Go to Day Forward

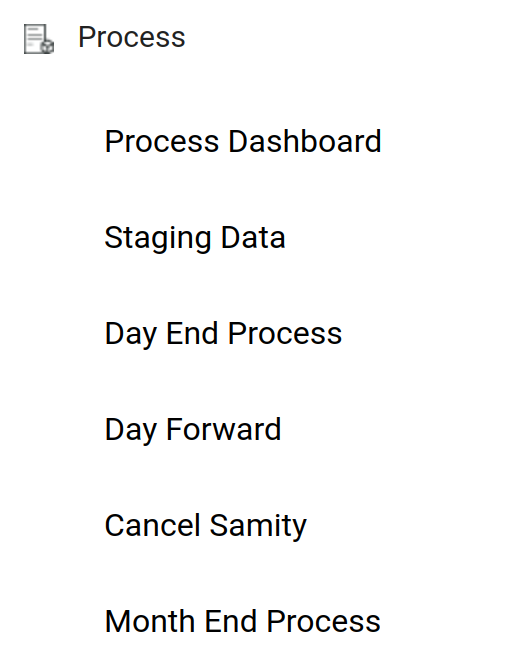[x=193, y=430]
